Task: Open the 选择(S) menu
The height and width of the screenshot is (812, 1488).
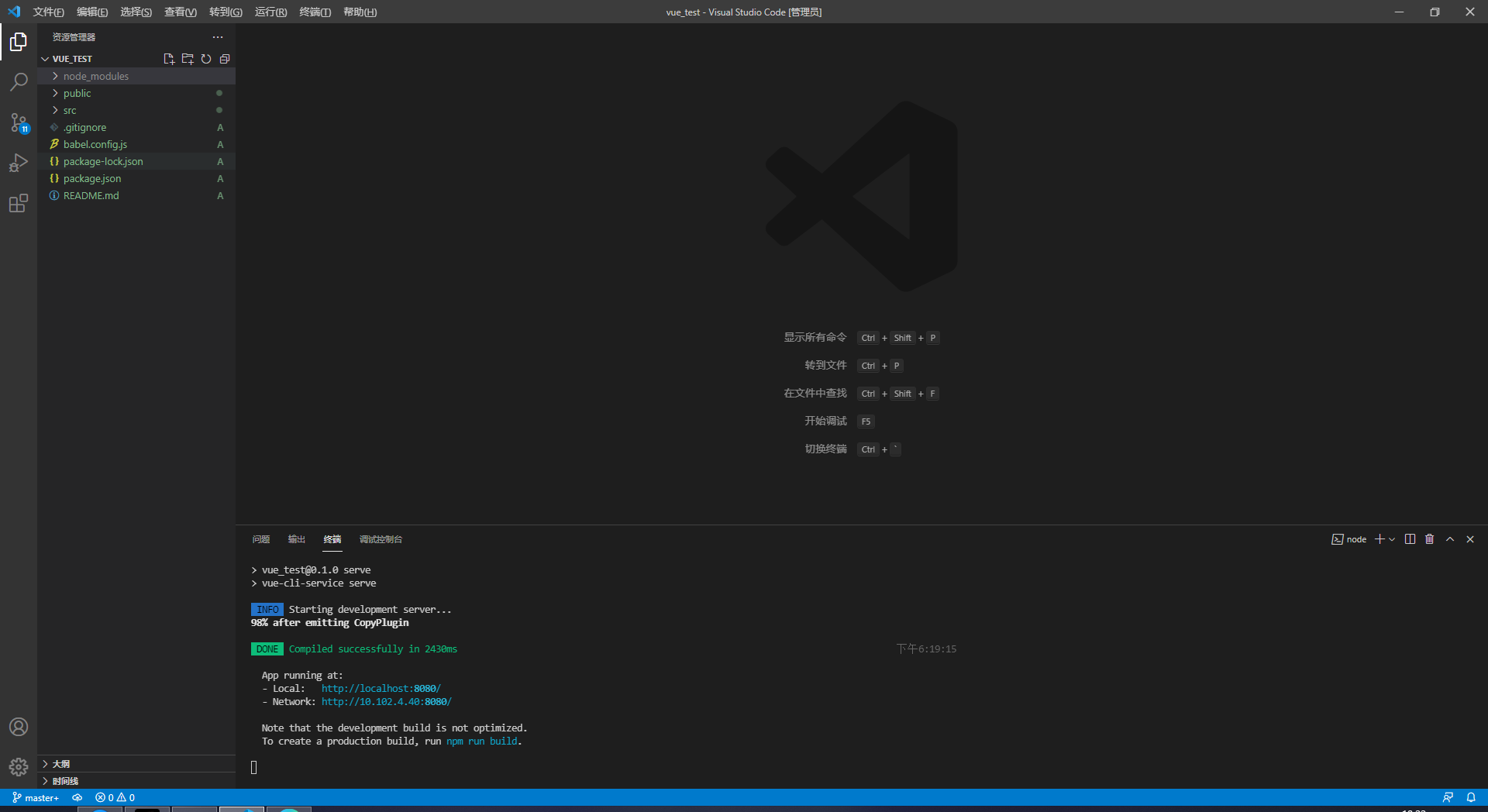Action: 136,12
